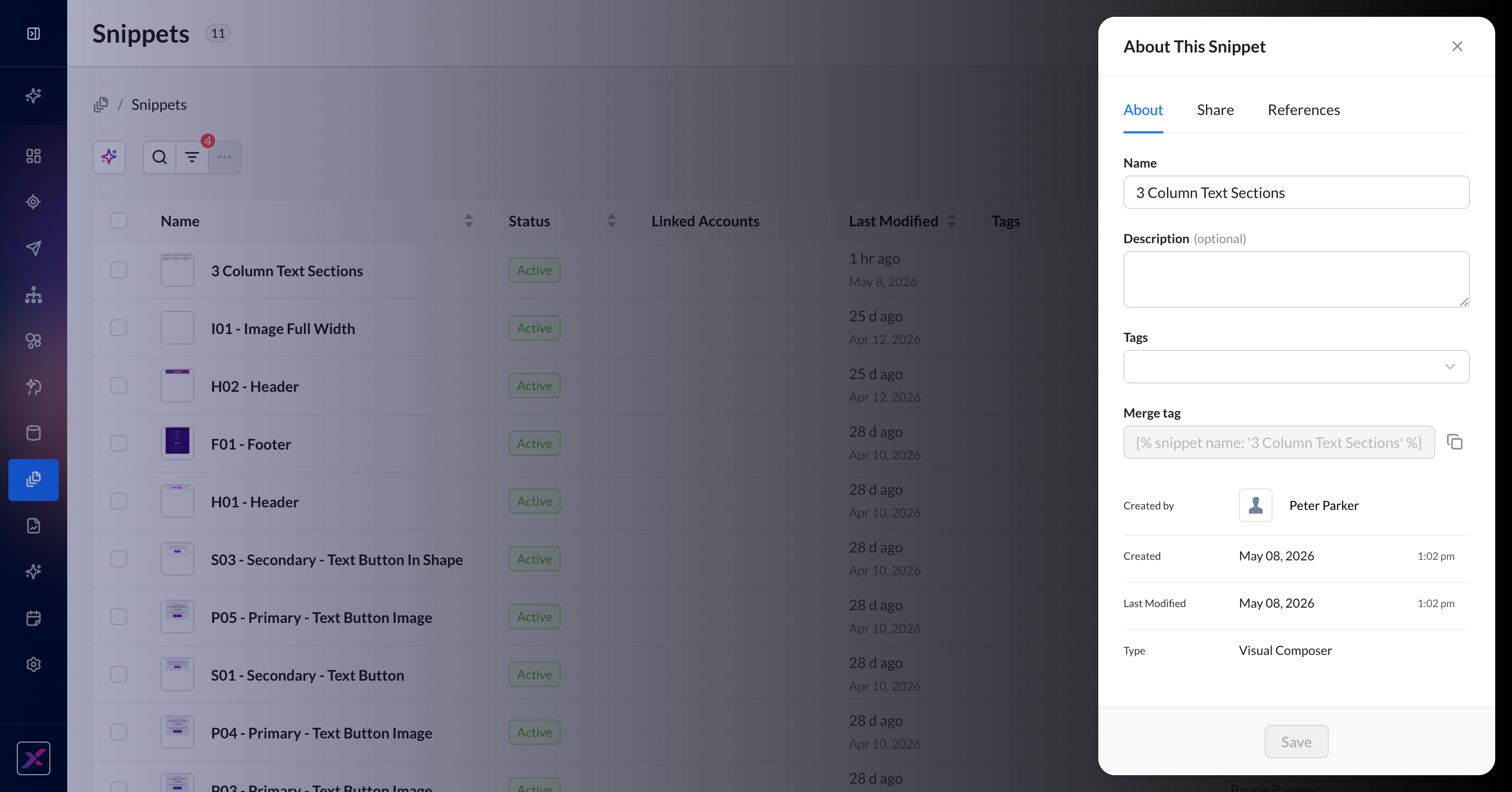
Task: Click Peter Parker's avatar icon
Action: click(x=1255, y=505)
